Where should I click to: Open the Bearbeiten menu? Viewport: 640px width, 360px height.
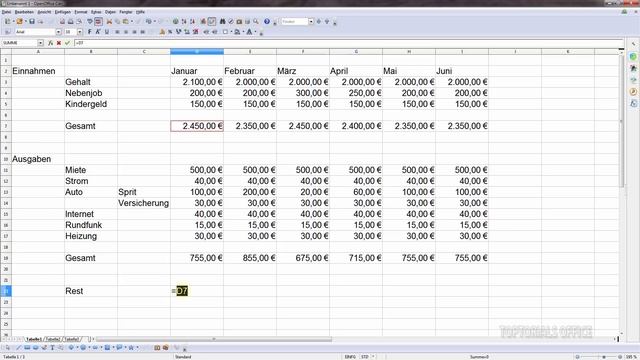click(x=24, y=12)
